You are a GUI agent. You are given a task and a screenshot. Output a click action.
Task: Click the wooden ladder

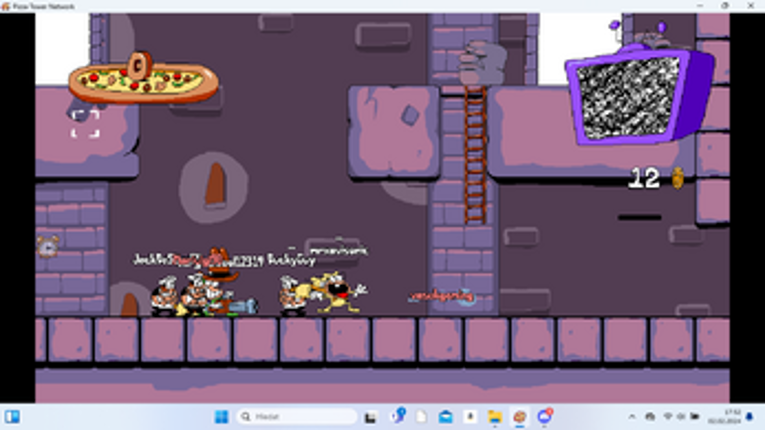click(475, 155)
